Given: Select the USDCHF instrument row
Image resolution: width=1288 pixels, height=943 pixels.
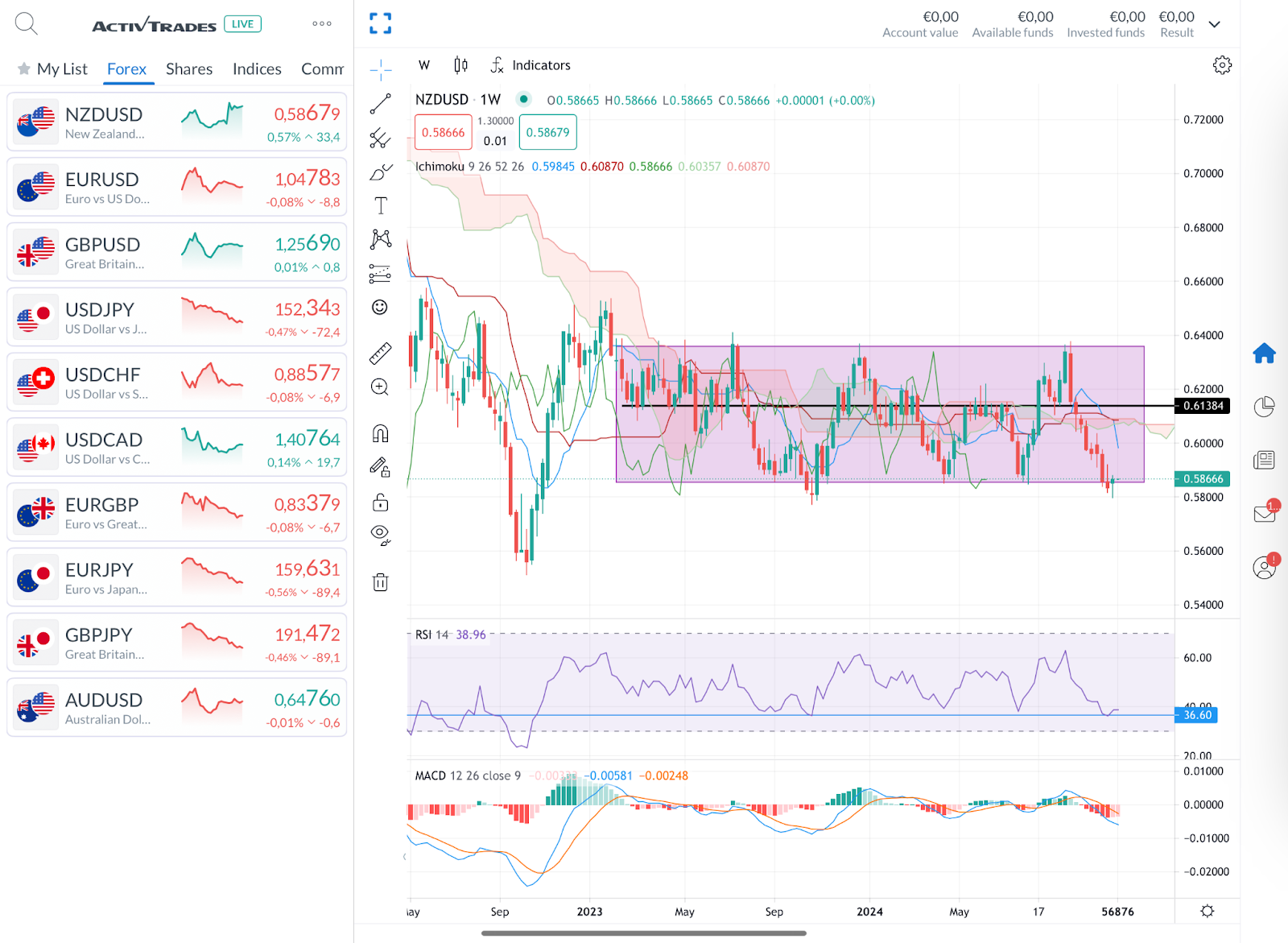Looking at the screenshot, I should point(177,383).
